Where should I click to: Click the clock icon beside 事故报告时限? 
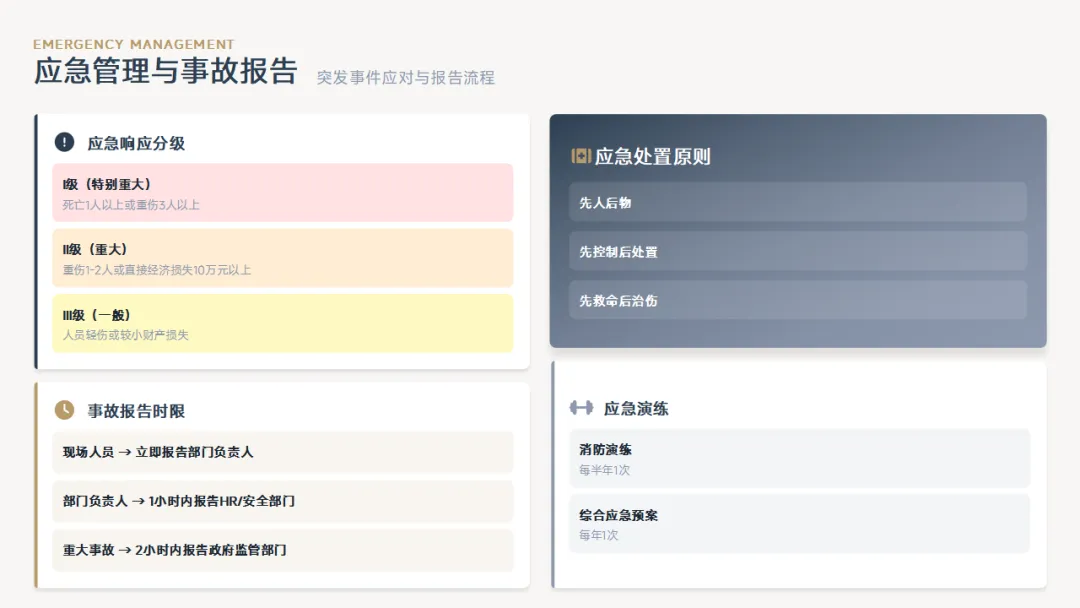64,410
